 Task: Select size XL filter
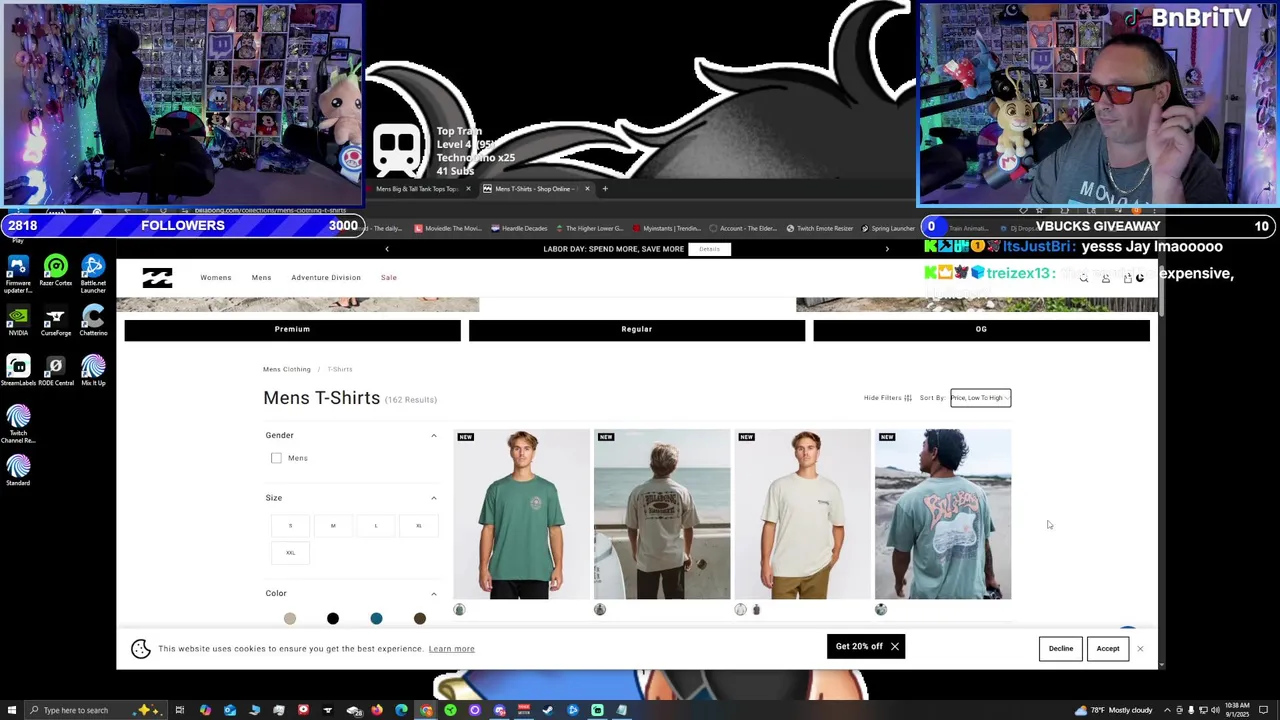pos(419,526)
